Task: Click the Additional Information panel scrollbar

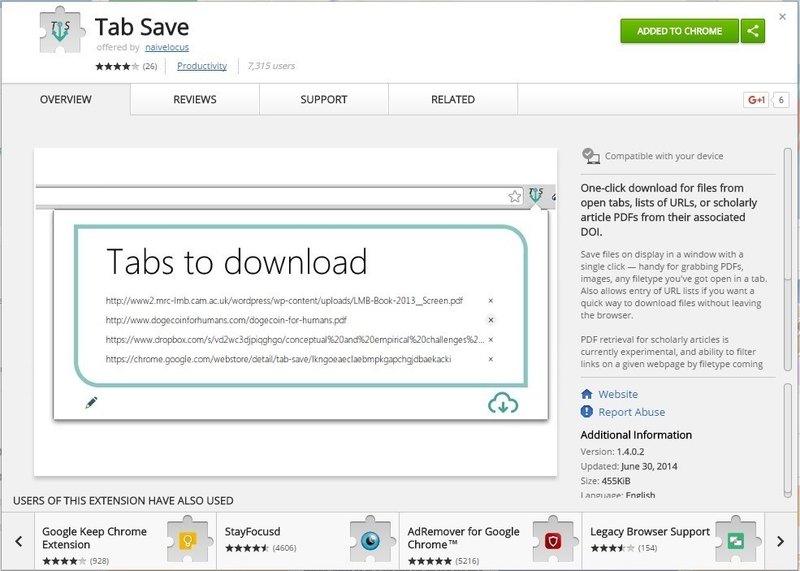Action: coord(788,439)
